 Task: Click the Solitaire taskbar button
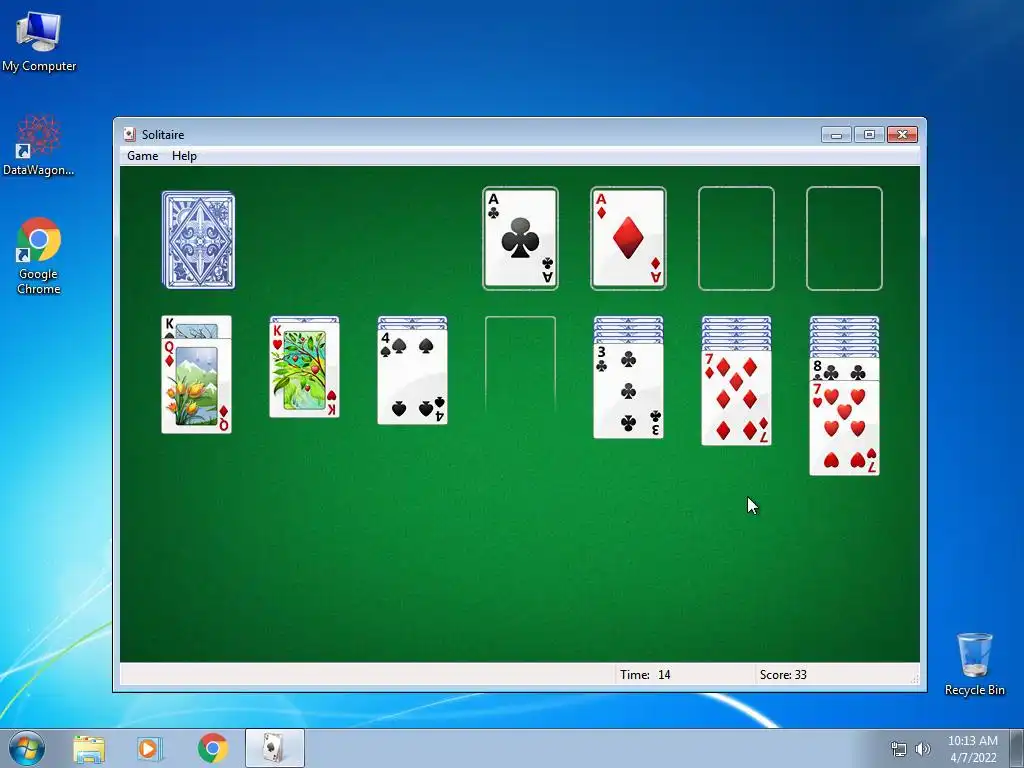[274, 748]
